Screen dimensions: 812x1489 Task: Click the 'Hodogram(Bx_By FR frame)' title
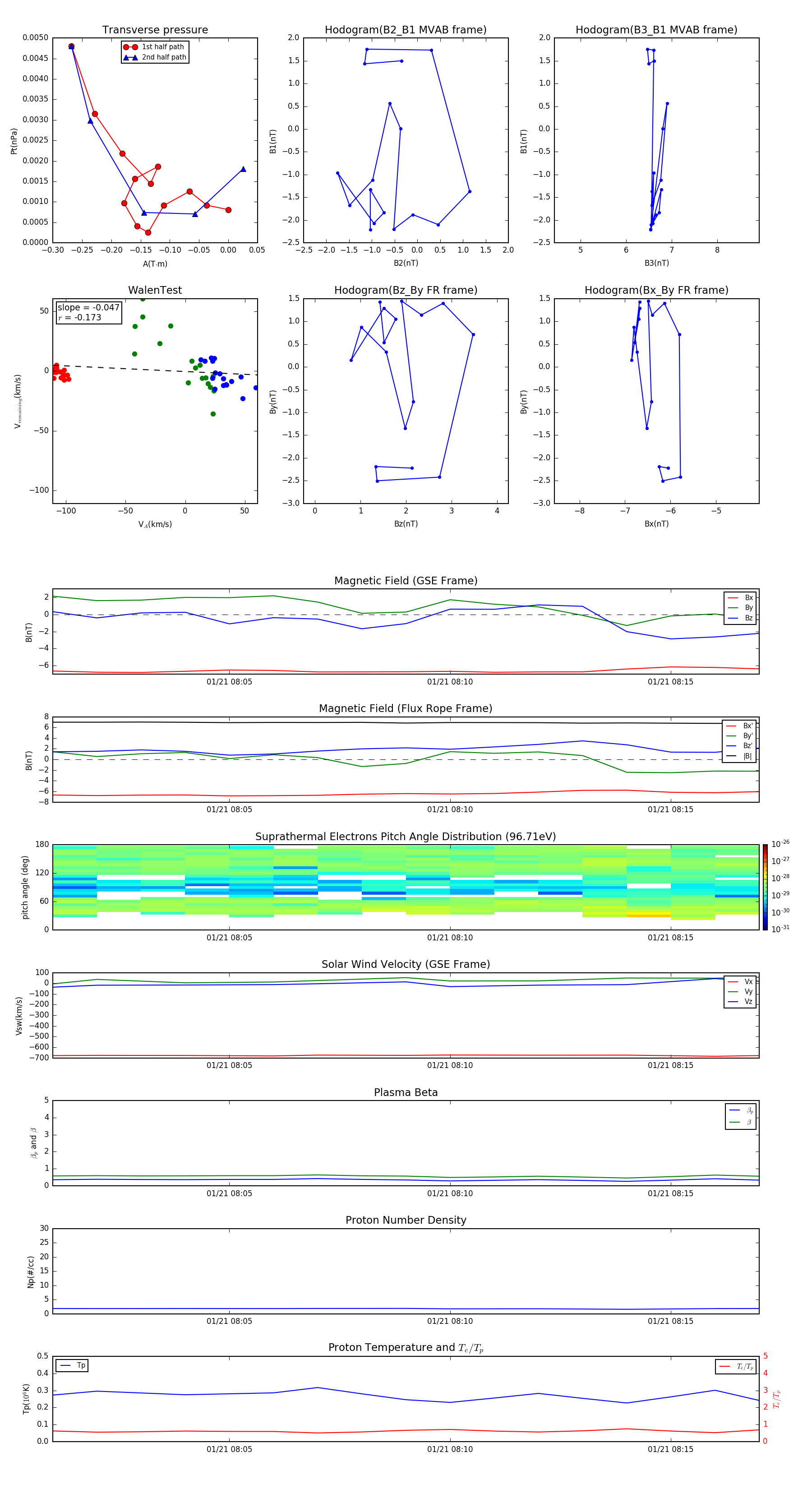(656, 290)
